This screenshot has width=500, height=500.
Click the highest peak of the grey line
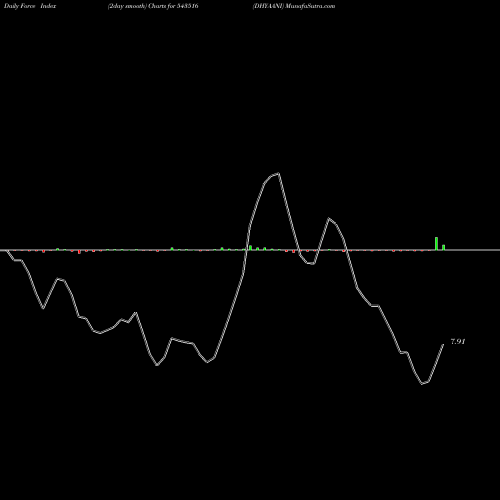coord(279,173)
